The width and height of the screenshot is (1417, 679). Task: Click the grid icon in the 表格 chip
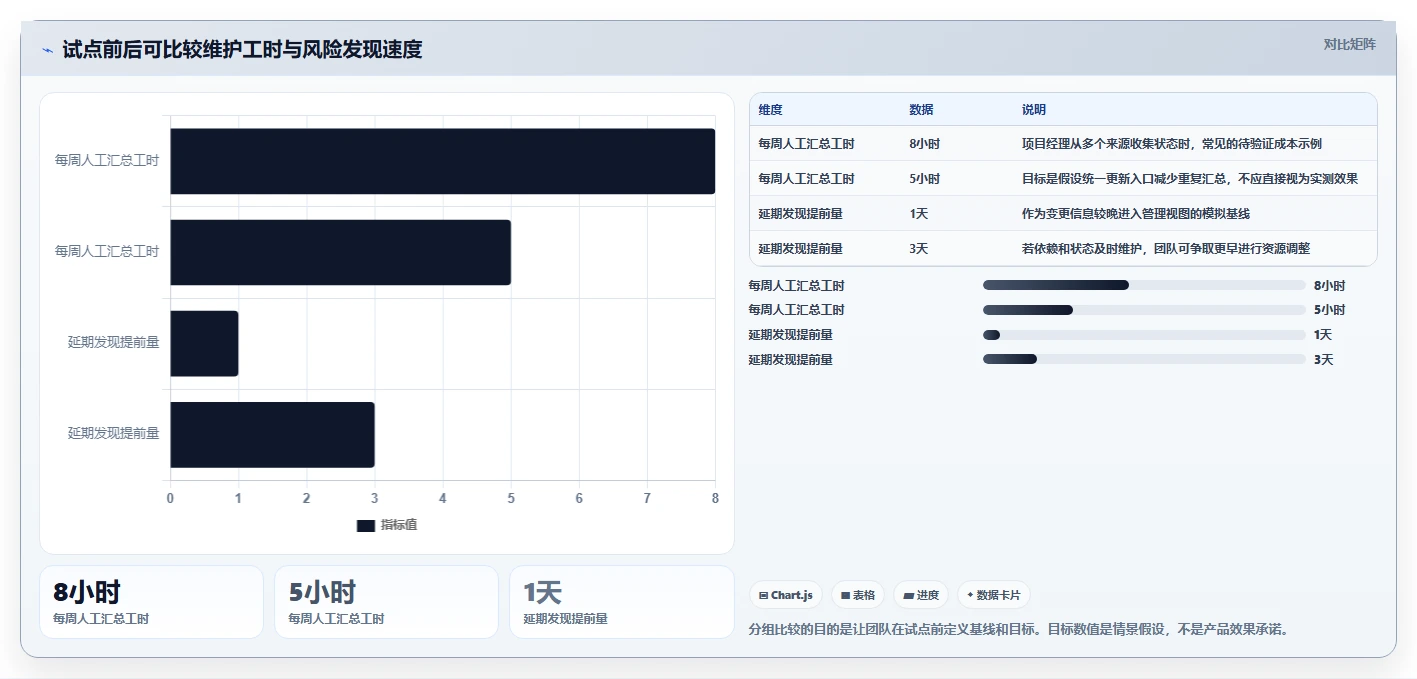846,595
